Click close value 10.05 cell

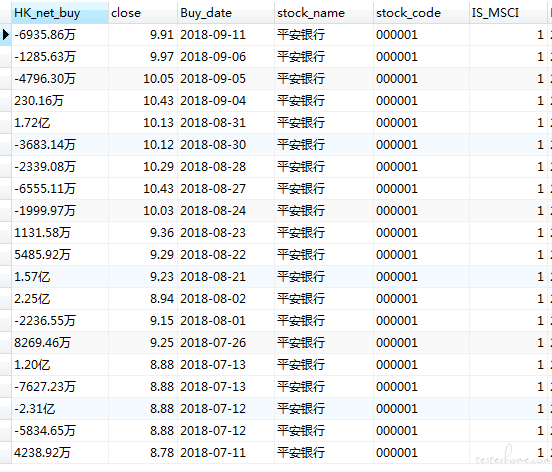point(143,79)
